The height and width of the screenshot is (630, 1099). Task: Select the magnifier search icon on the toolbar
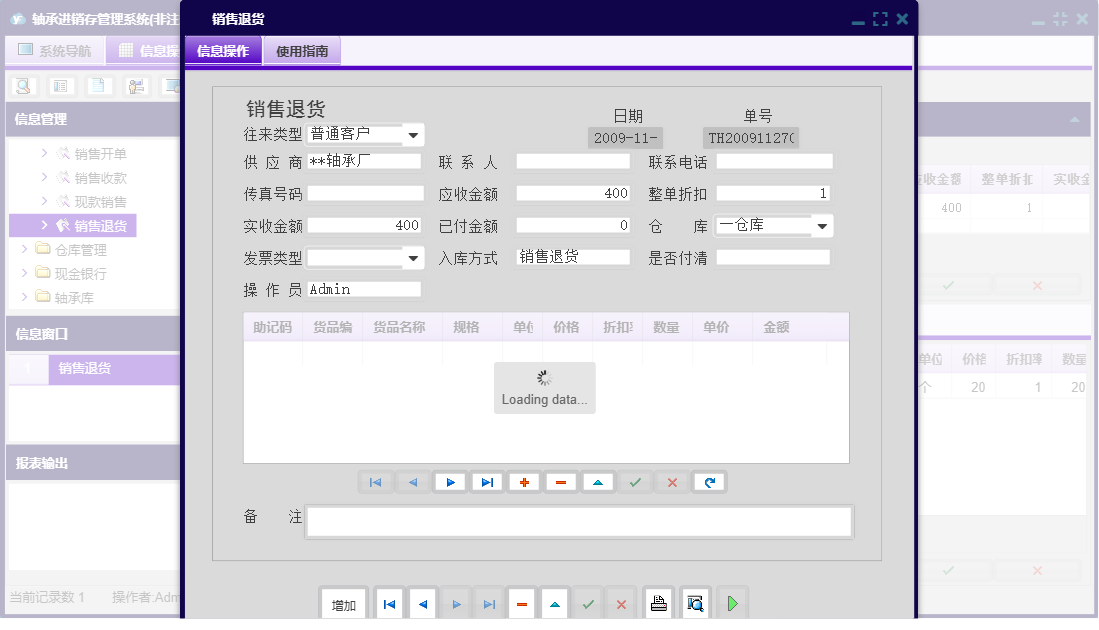pyautogui.click(x=22, y=86)
